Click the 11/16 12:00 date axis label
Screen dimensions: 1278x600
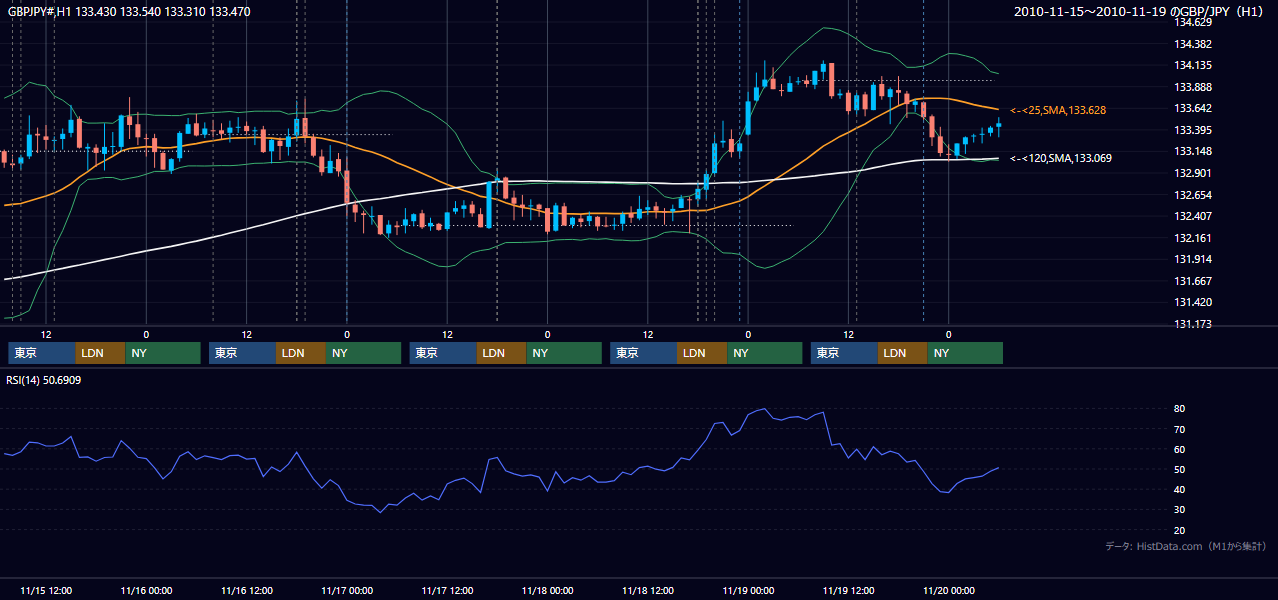(246, 590)
